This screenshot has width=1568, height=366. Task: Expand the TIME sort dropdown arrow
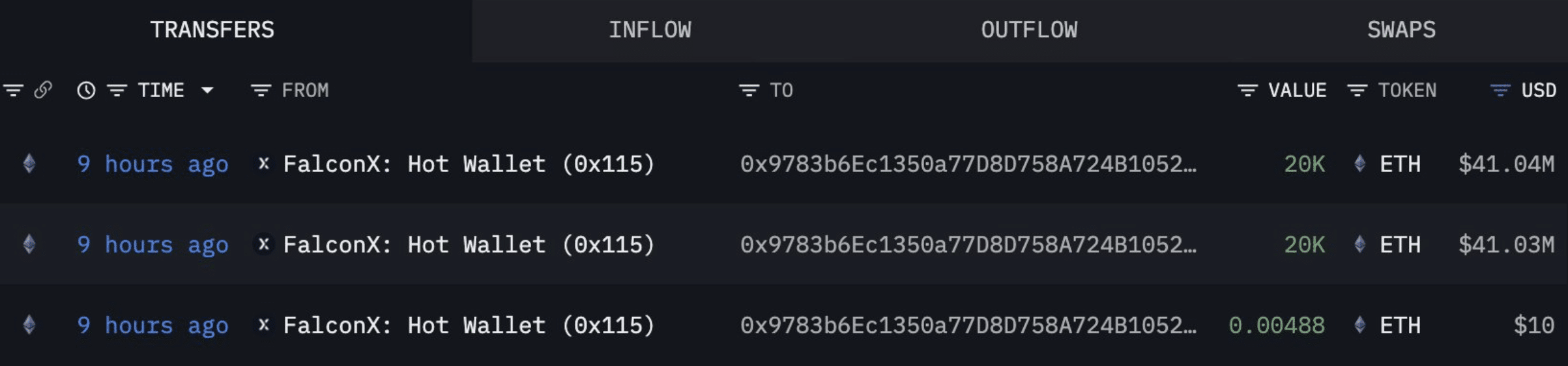[207, 91]
